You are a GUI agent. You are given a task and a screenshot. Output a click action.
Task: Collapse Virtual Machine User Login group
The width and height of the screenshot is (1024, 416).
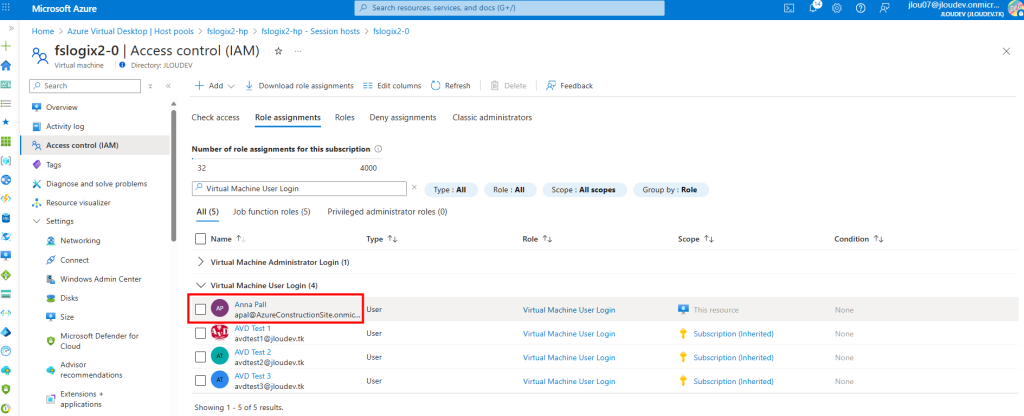click(200, 285)
